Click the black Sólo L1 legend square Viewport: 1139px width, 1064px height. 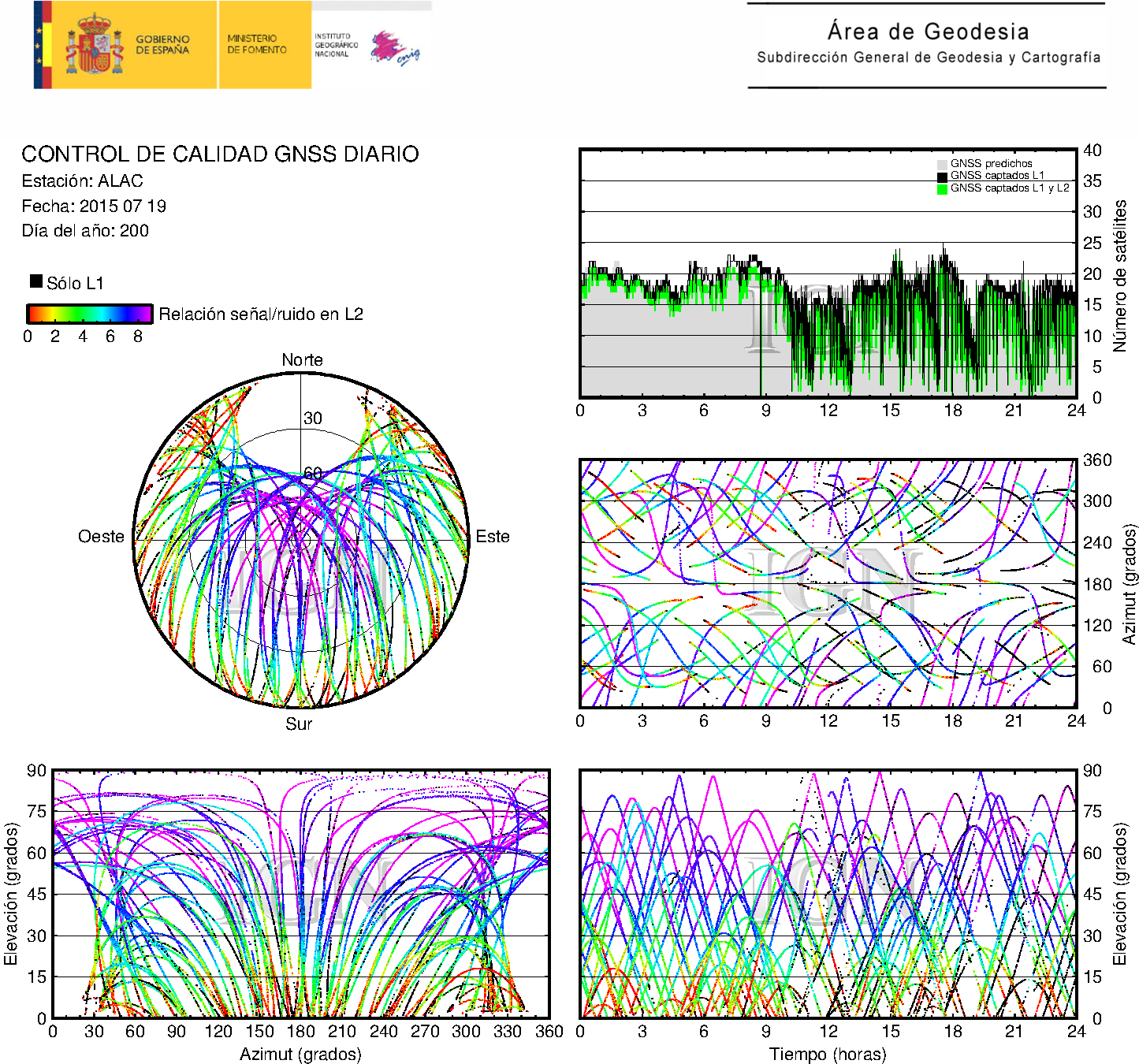(36, 281)
